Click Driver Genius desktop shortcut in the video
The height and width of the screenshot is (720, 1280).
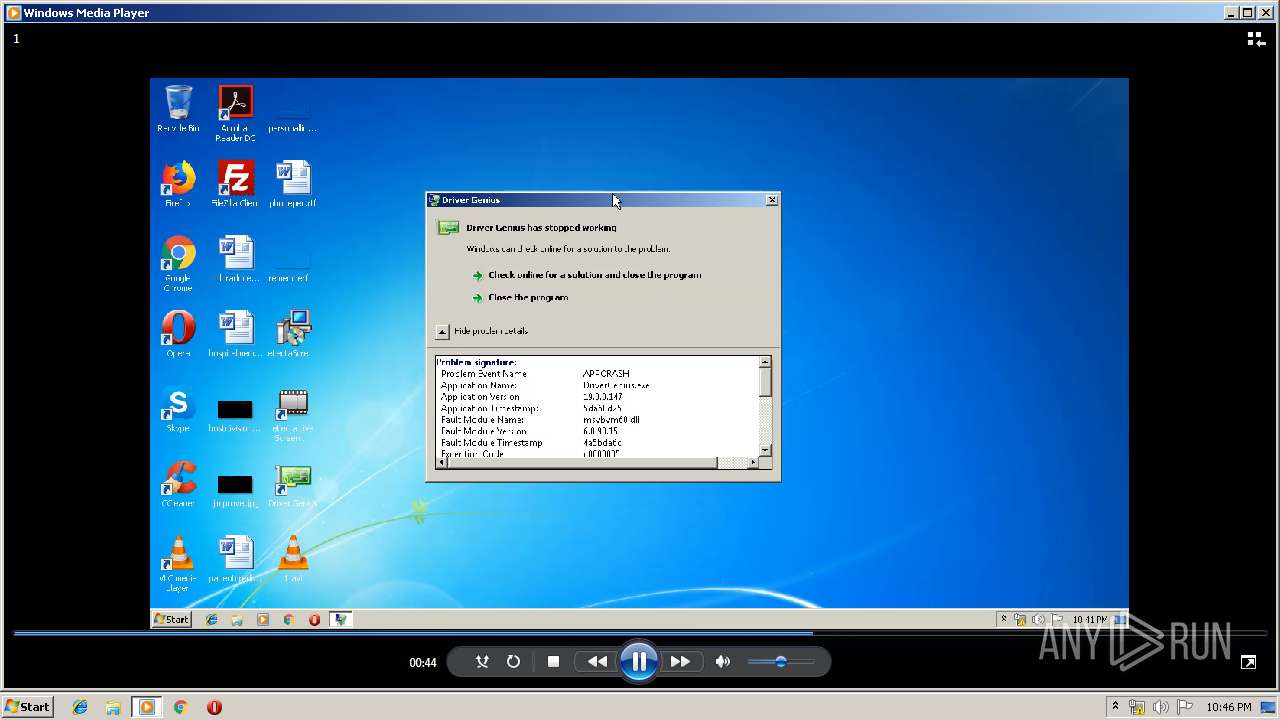pyautogui.click(x=293, y=485)
